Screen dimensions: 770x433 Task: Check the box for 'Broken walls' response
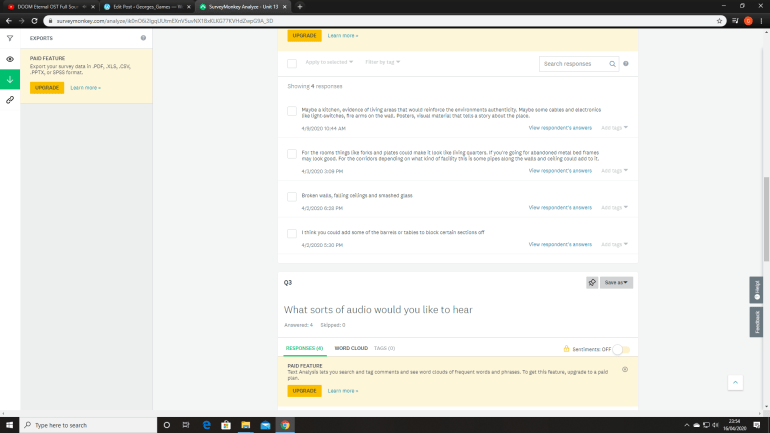coord(292,196)
